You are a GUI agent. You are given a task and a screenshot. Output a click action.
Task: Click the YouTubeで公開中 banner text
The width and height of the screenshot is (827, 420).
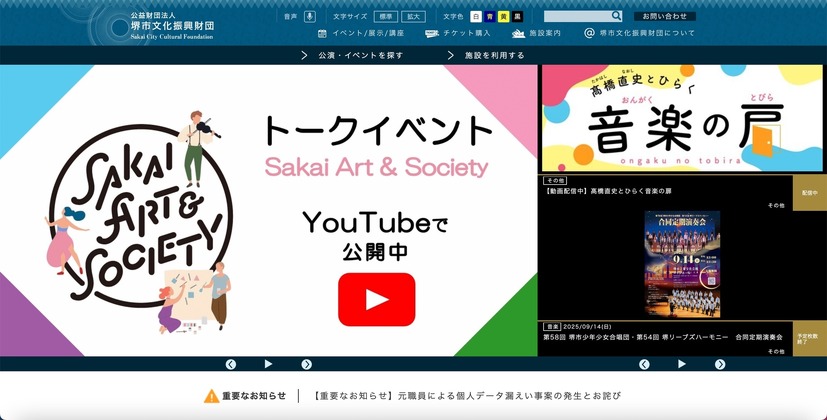[375, 237]
